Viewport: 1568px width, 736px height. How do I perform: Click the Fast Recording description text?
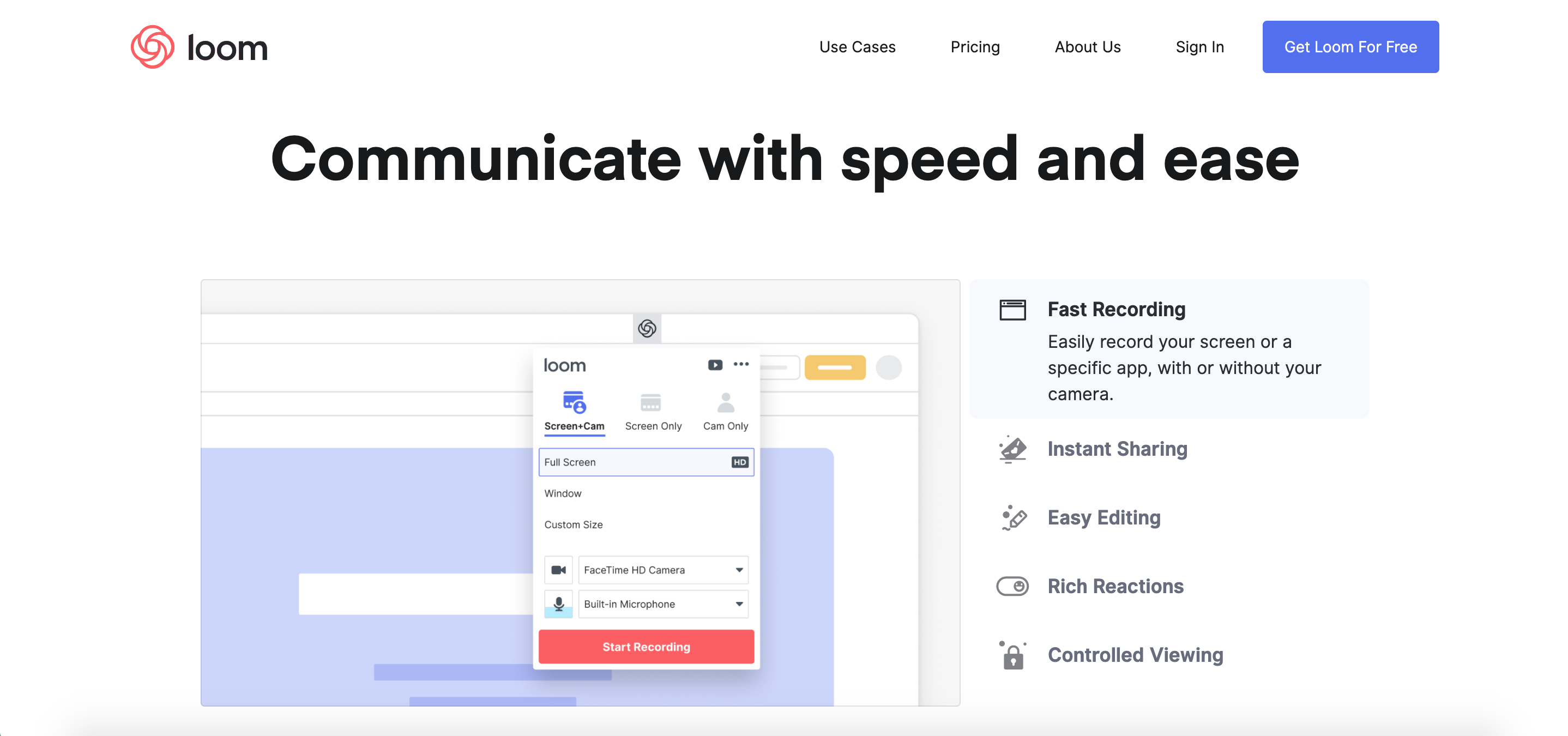point(1184,367)
